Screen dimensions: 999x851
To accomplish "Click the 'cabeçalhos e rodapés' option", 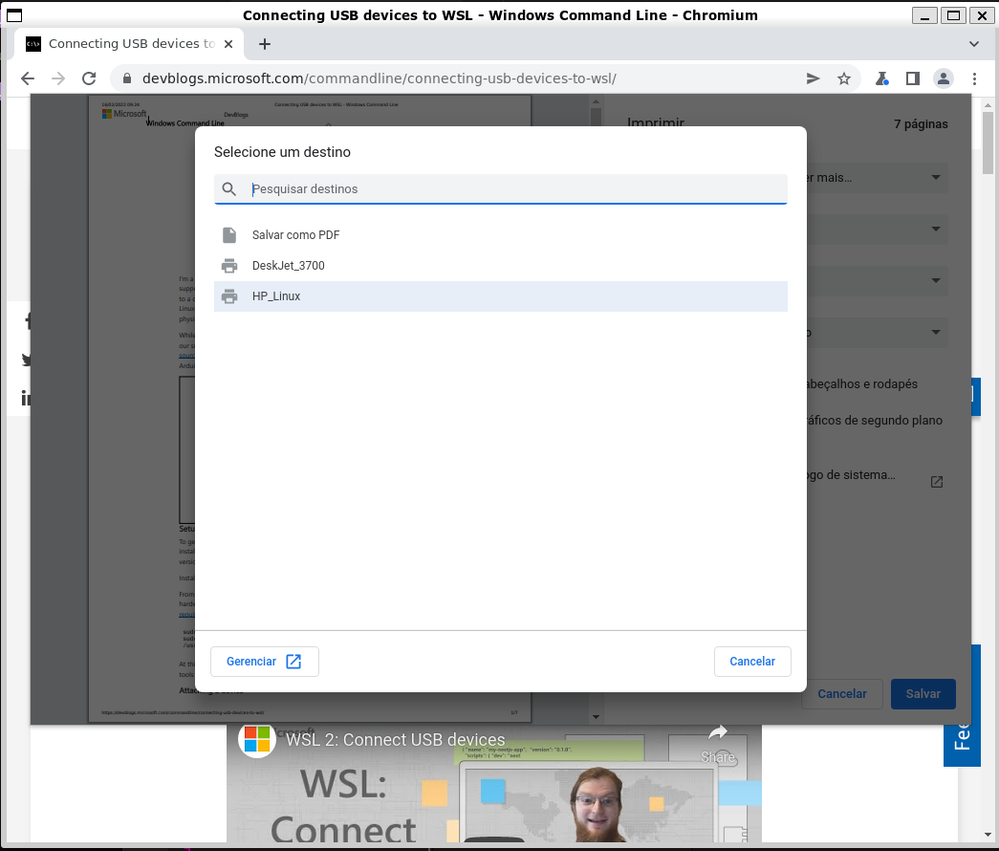I will click(861, 384).
